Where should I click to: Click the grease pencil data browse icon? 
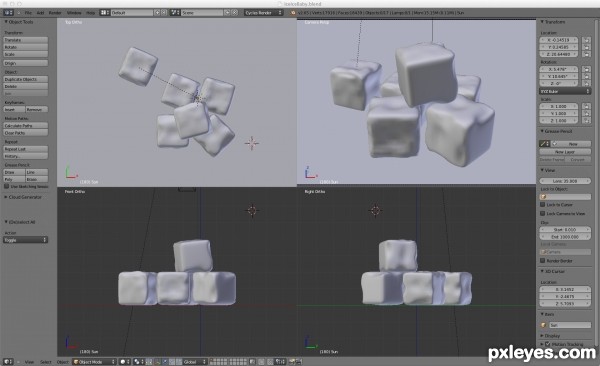tap(544, 144)
